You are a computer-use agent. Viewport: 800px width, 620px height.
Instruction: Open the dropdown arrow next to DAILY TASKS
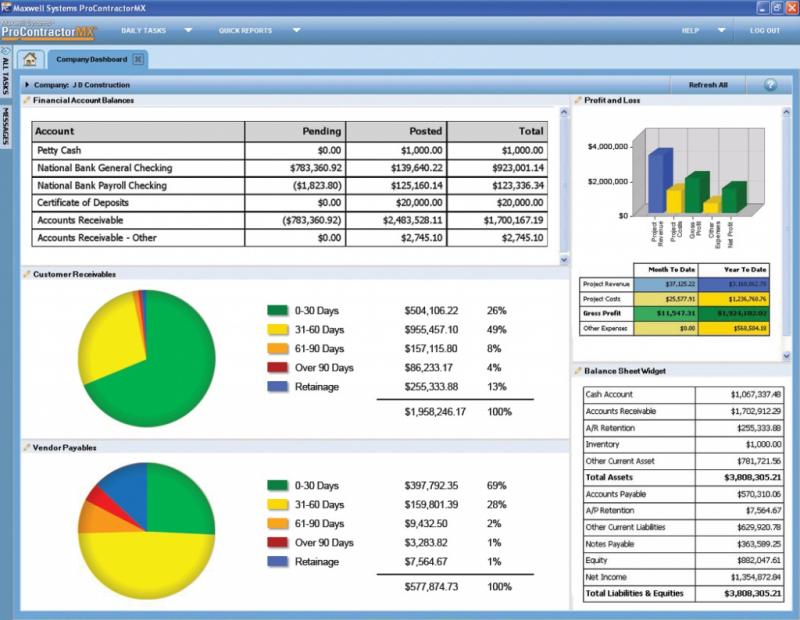tap(188, 30)
